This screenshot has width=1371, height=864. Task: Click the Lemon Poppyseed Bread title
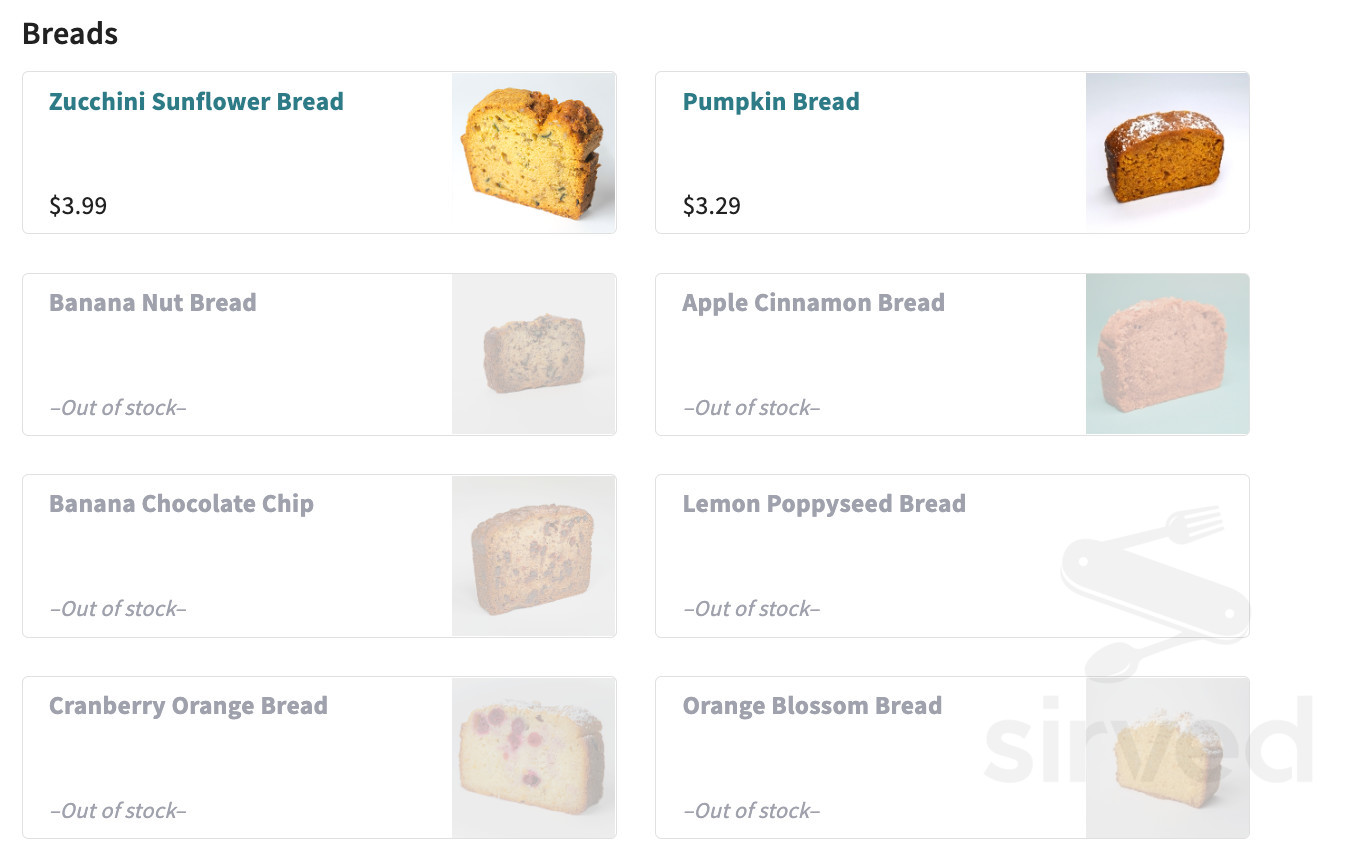[x=824, y=504]
